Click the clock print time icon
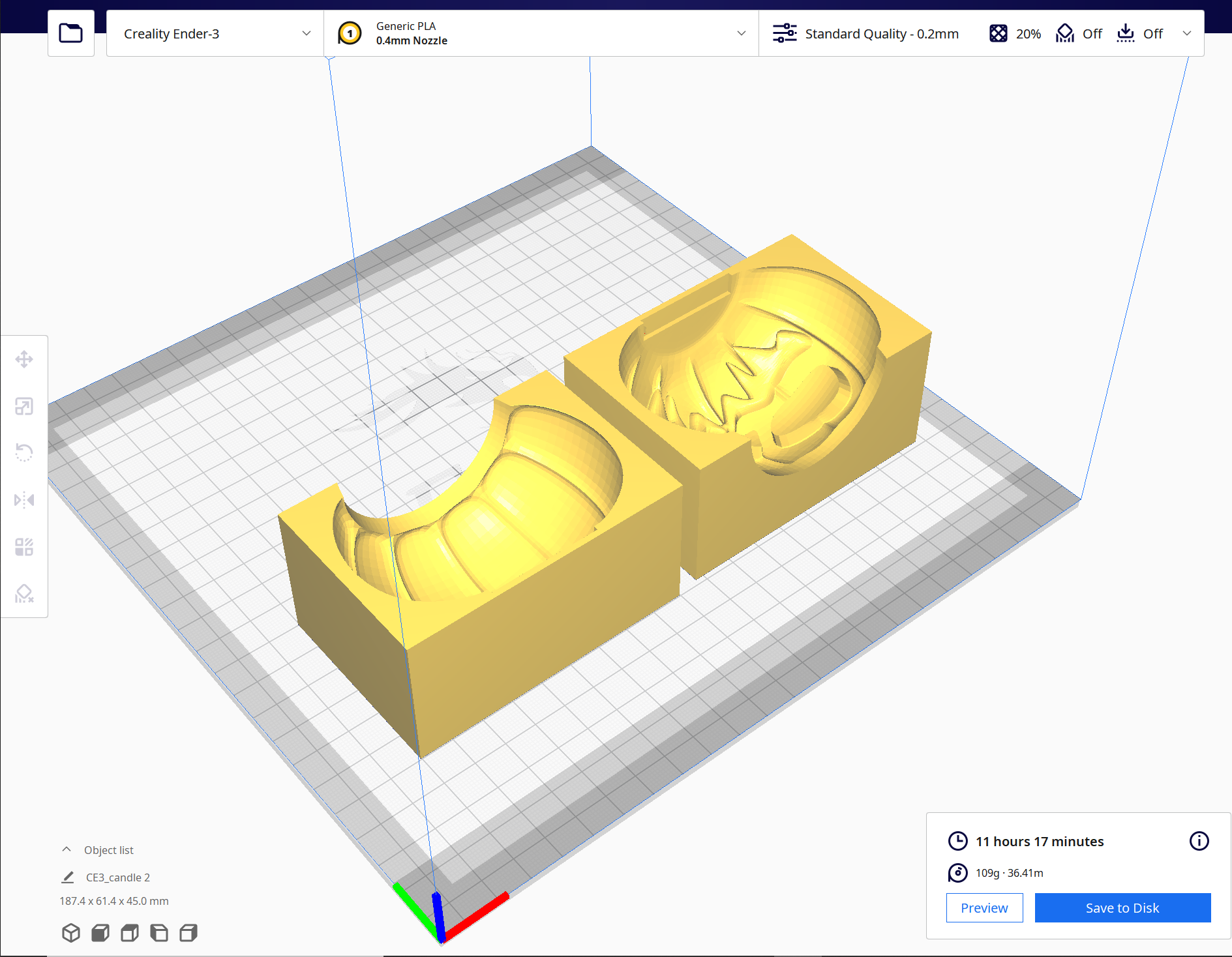Image resolution: width=1232 pixels, height=957 pixels. click(x=957, y=841)
